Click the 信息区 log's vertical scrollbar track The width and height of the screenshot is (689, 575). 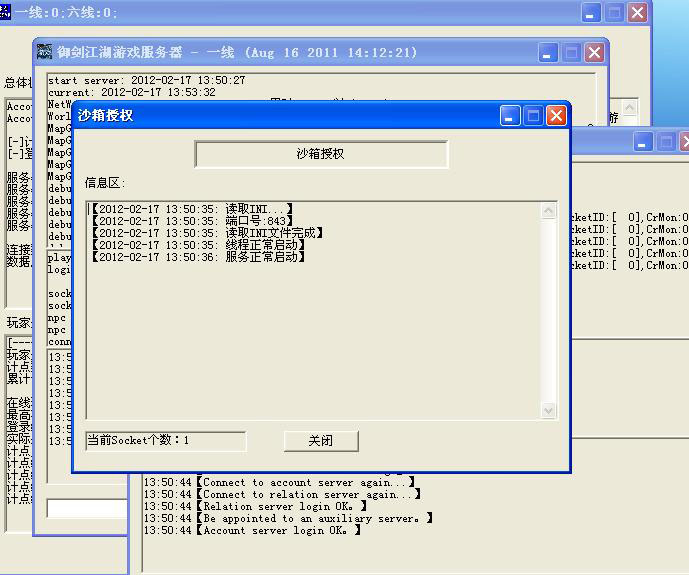(548, 310)
